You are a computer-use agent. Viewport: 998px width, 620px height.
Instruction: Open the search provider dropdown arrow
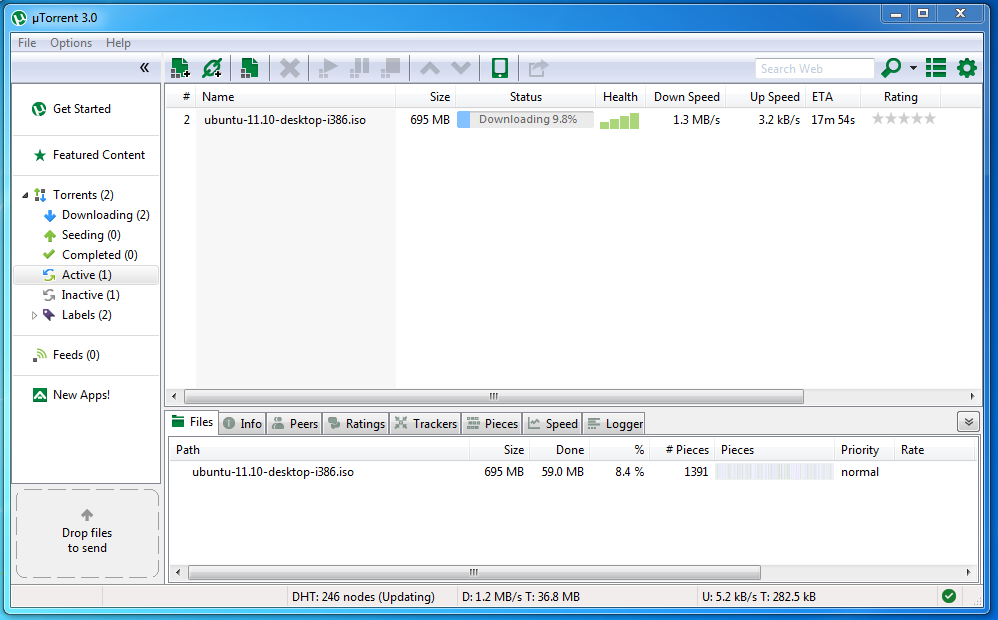(913, 67)
